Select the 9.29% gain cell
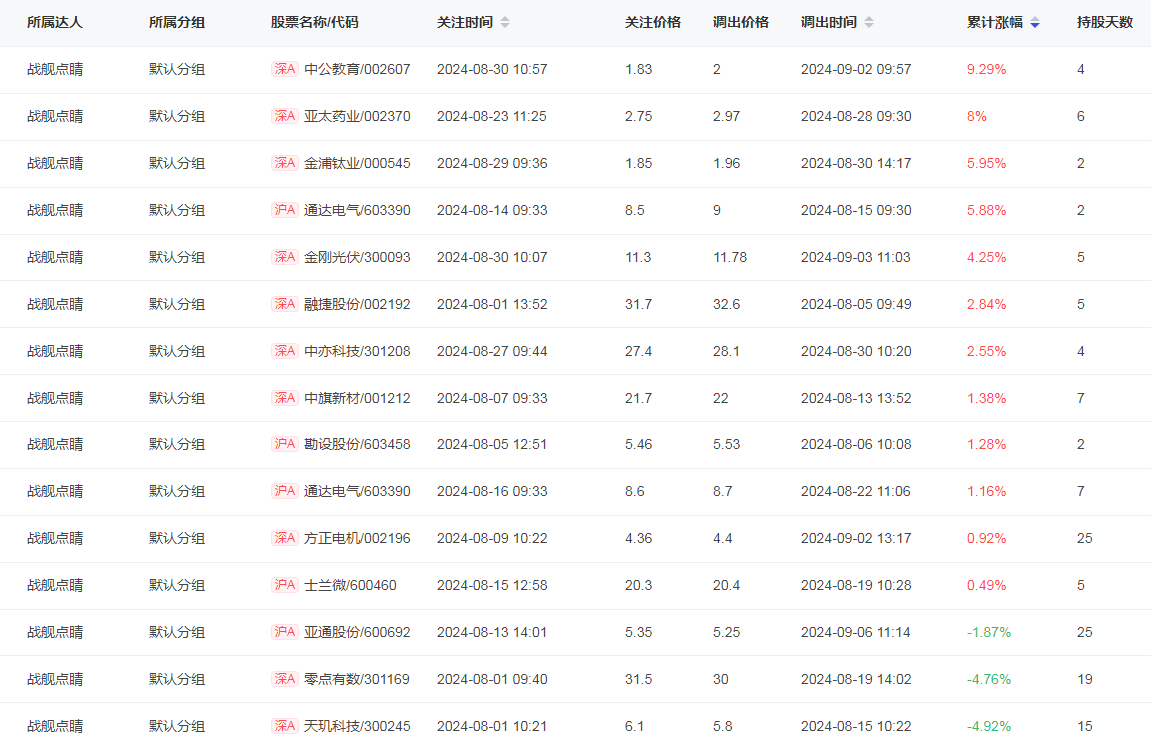Viewport: 1151px width, 748px height. (987, 69)
